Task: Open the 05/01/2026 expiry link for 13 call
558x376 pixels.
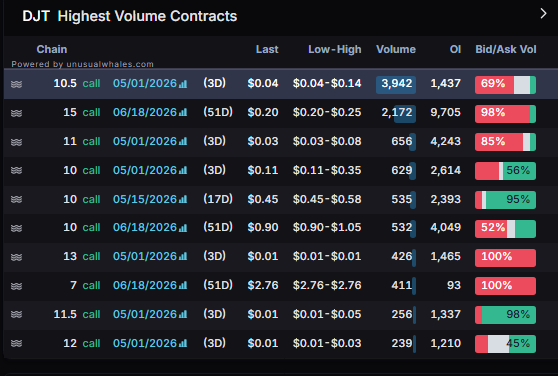Action: tap(145, 256)
